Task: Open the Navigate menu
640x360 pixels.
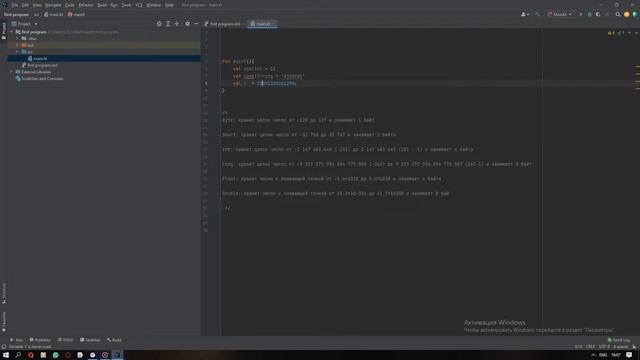Action: [x=53, y=5]
